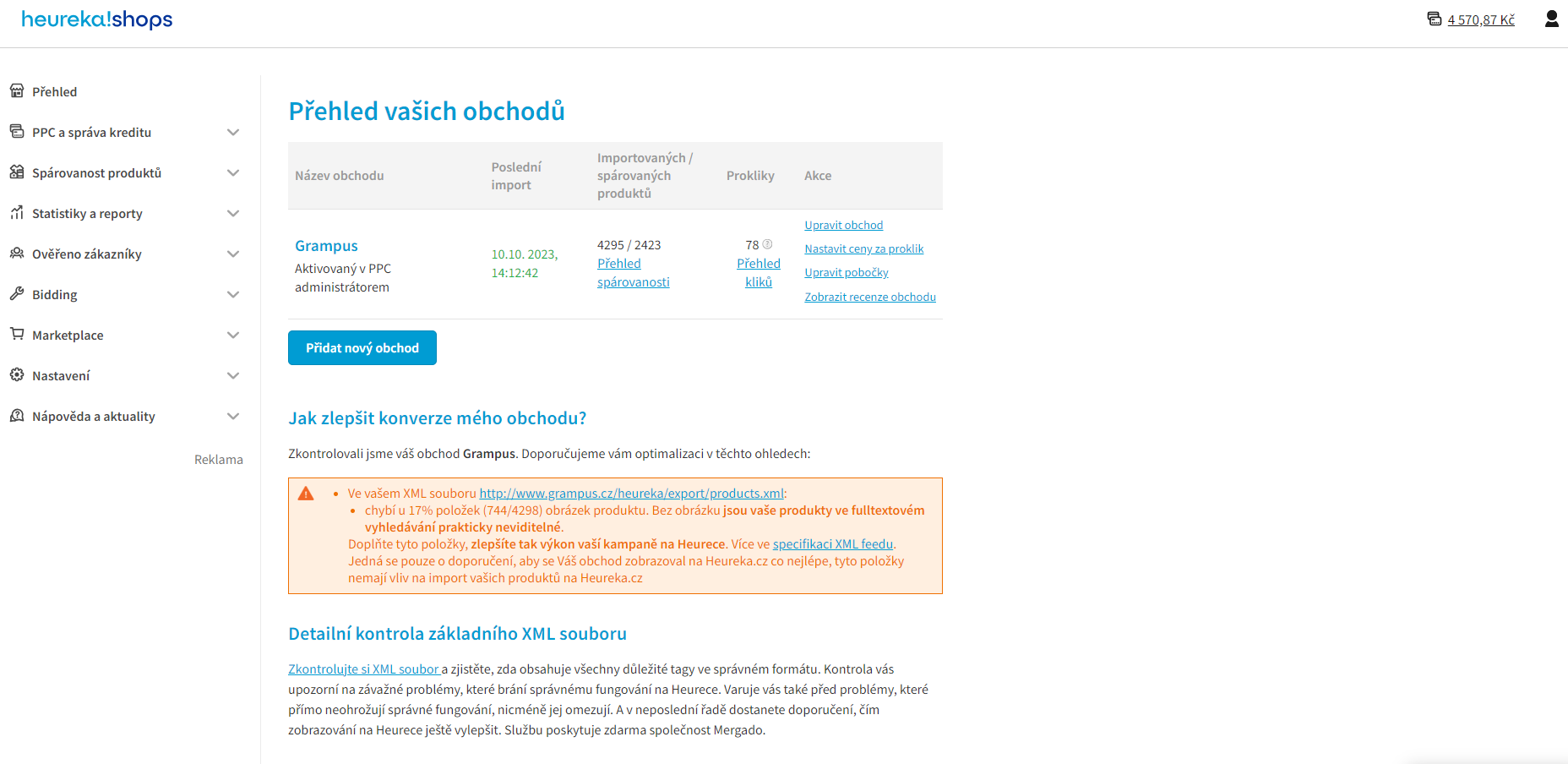
Task: Click the Akce column header
Action: (x=818, y=176)
